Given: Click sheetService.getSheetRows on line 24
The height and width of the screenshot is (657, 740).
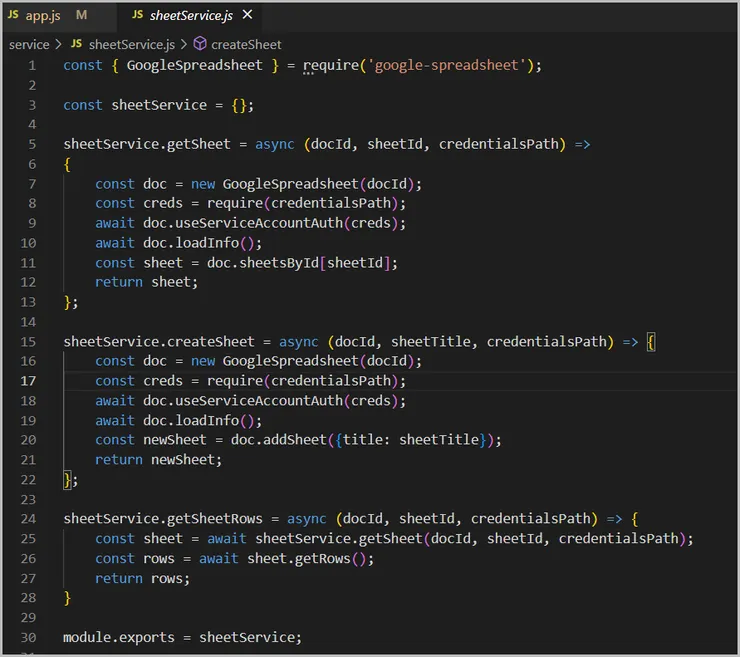Looking at the screenshot, I should click(x=163, y=519).
